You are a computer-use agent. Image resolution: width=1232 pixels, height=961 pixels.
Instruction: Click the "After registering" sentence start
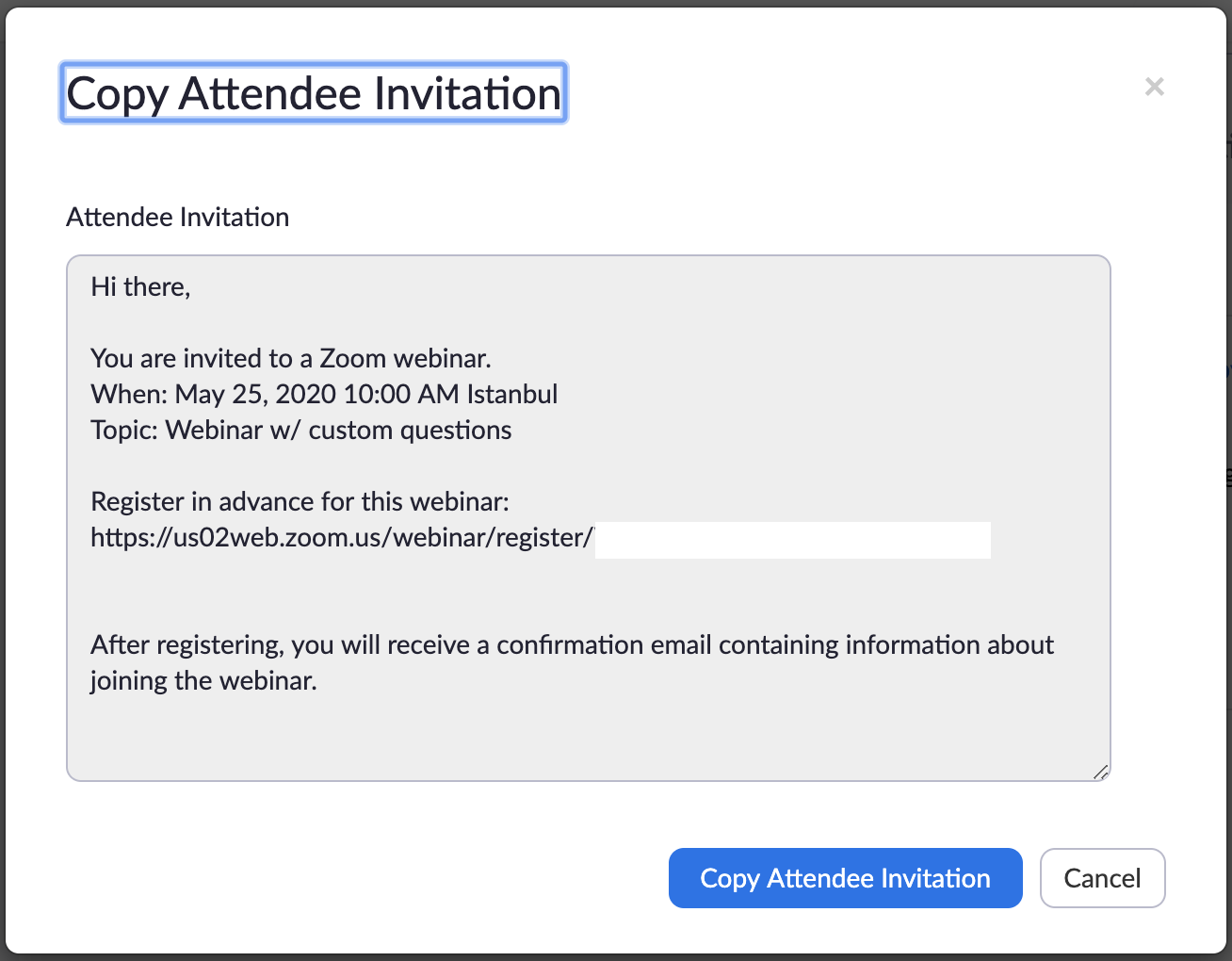coord(186,644)
